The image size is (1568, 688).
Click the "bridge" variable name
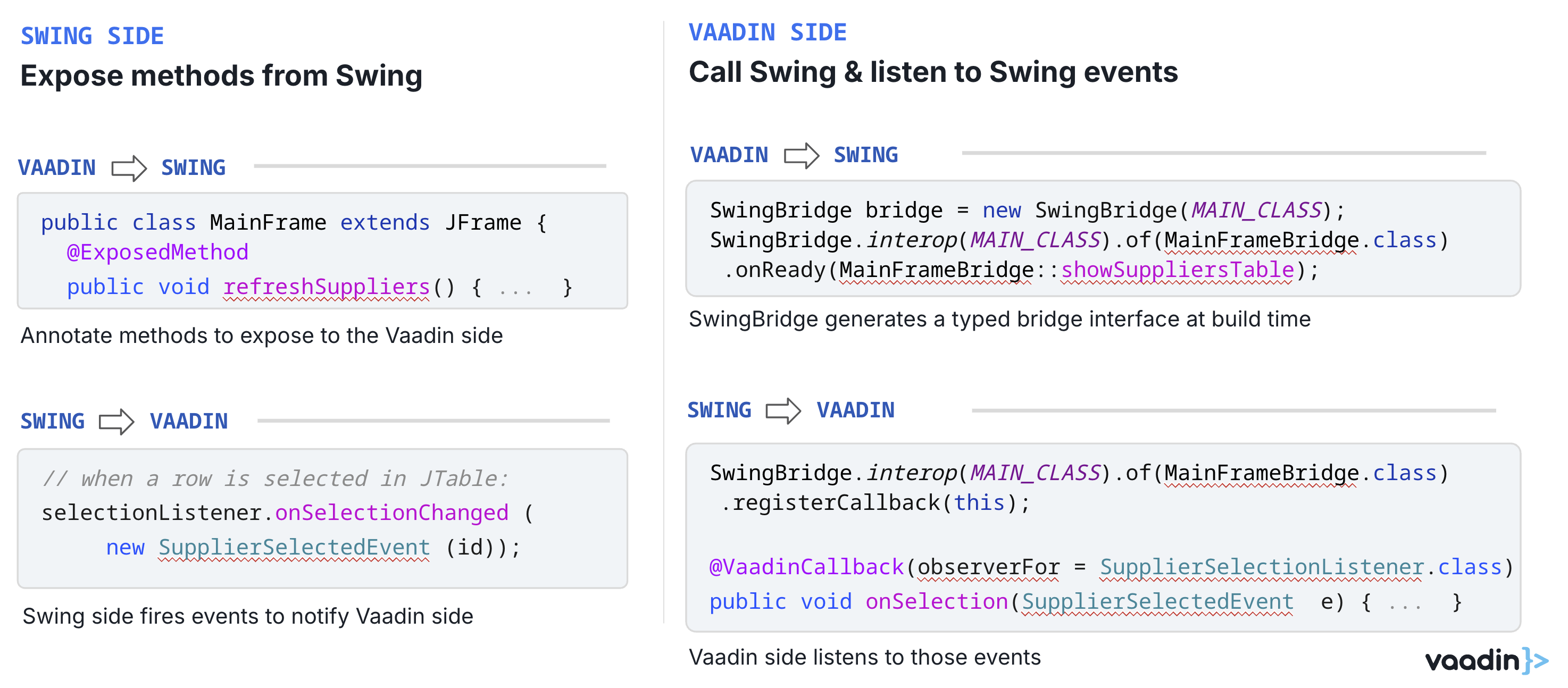[x=904, y=210]
